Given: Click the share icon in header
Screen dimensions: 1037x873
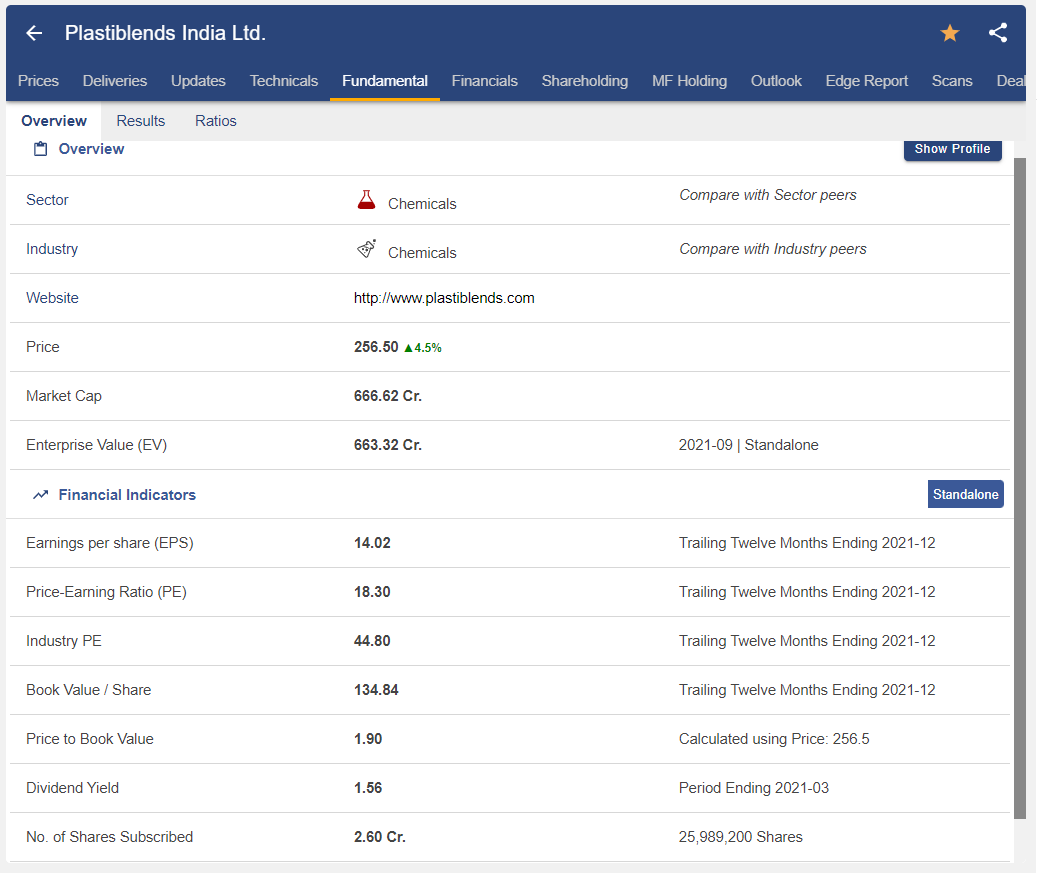Looking at the screenshot, I should 998,33.
